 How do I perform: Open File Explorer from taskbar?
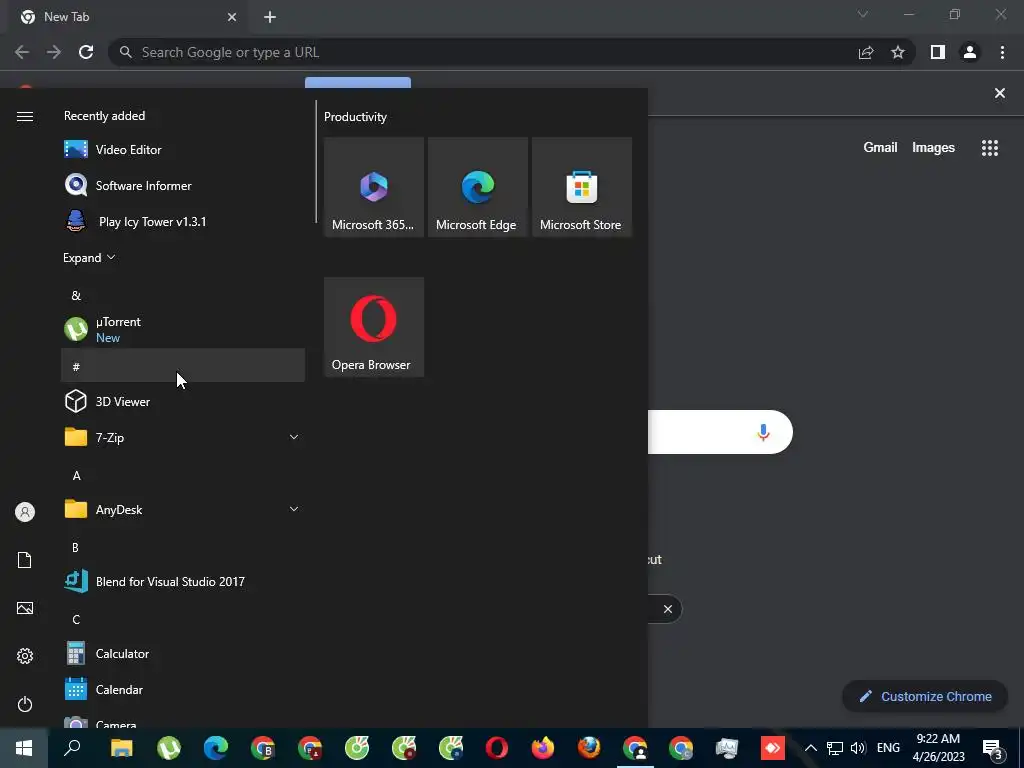121,748
